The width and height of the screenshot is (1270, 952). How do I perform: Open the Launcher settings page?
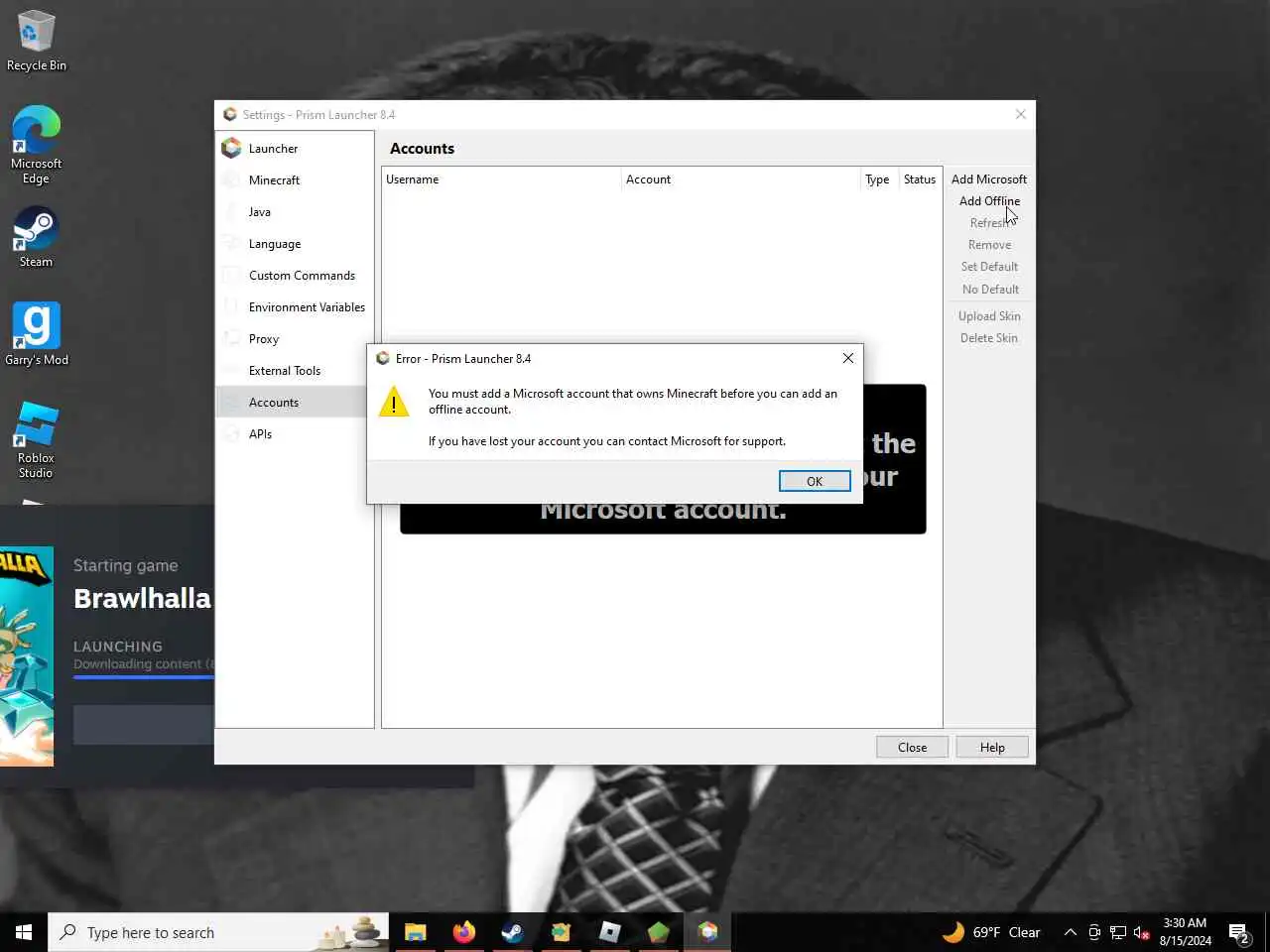295,149
